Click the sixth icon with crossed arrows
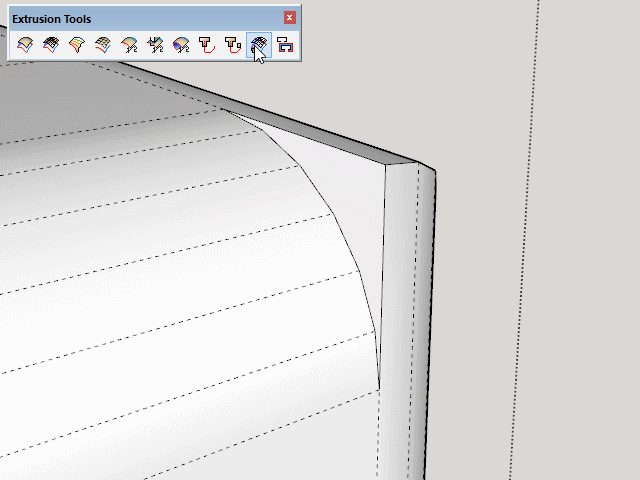640x480 pixels. pyautogui.click(x=155, y=44)
